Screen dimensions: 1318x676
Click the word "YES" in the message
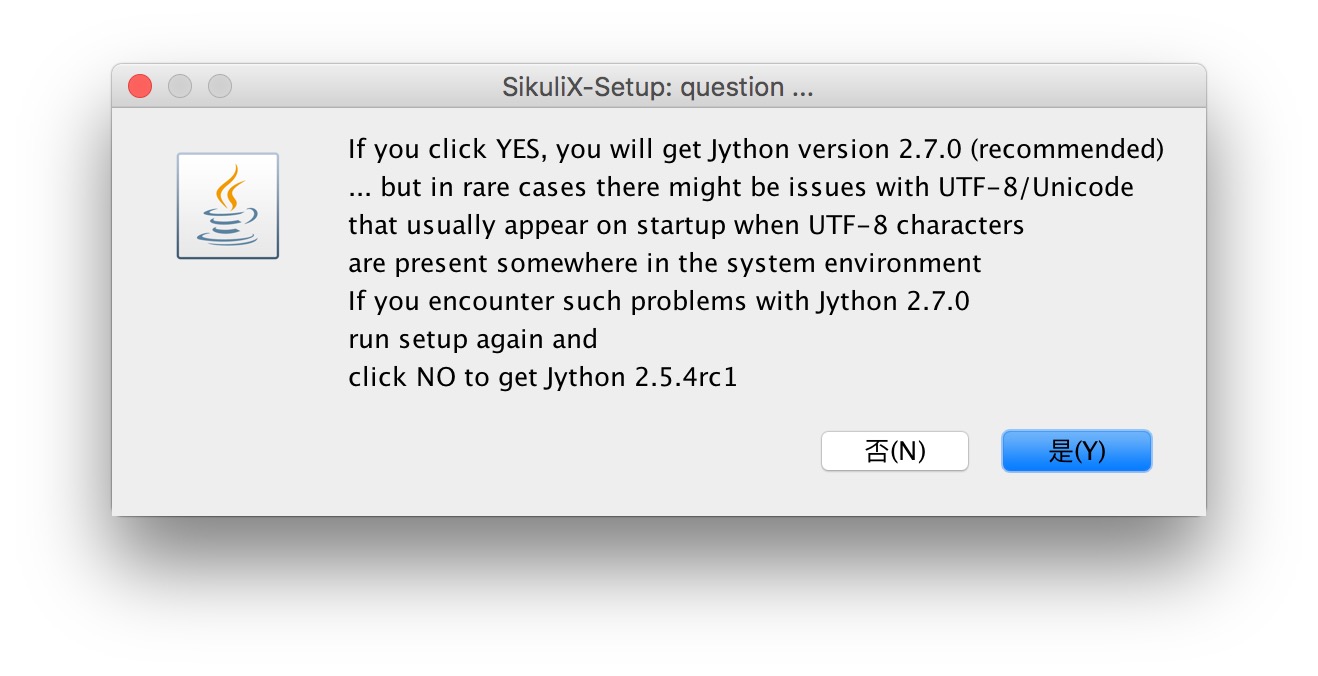tap(520, 150)
